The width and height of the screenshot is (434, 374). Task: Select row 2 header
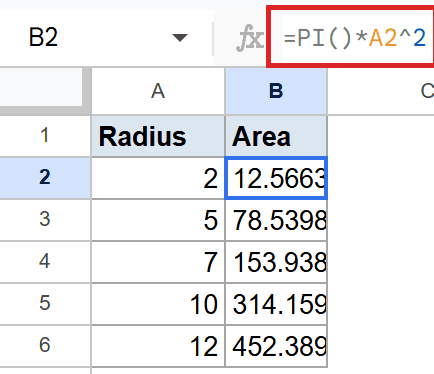click(x=45, y=178)
